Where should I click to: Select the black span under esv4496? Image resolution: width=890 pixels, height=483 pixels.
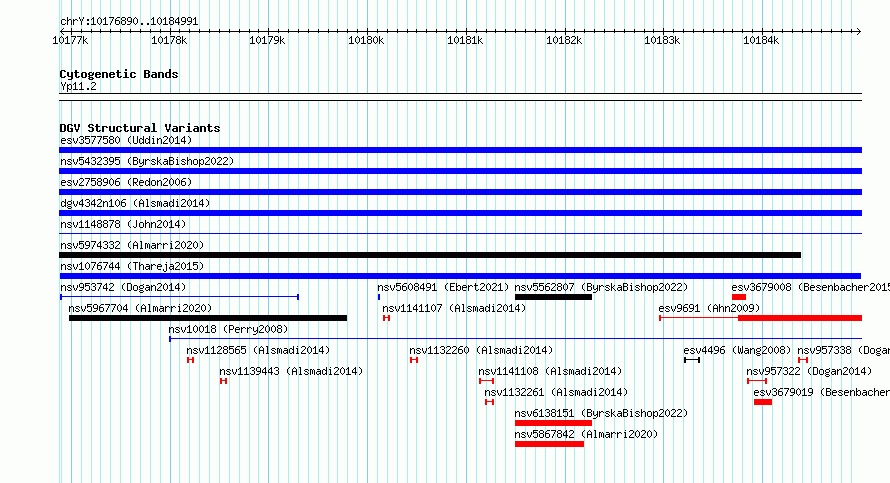pyautogui.click(x=692, y=360)
